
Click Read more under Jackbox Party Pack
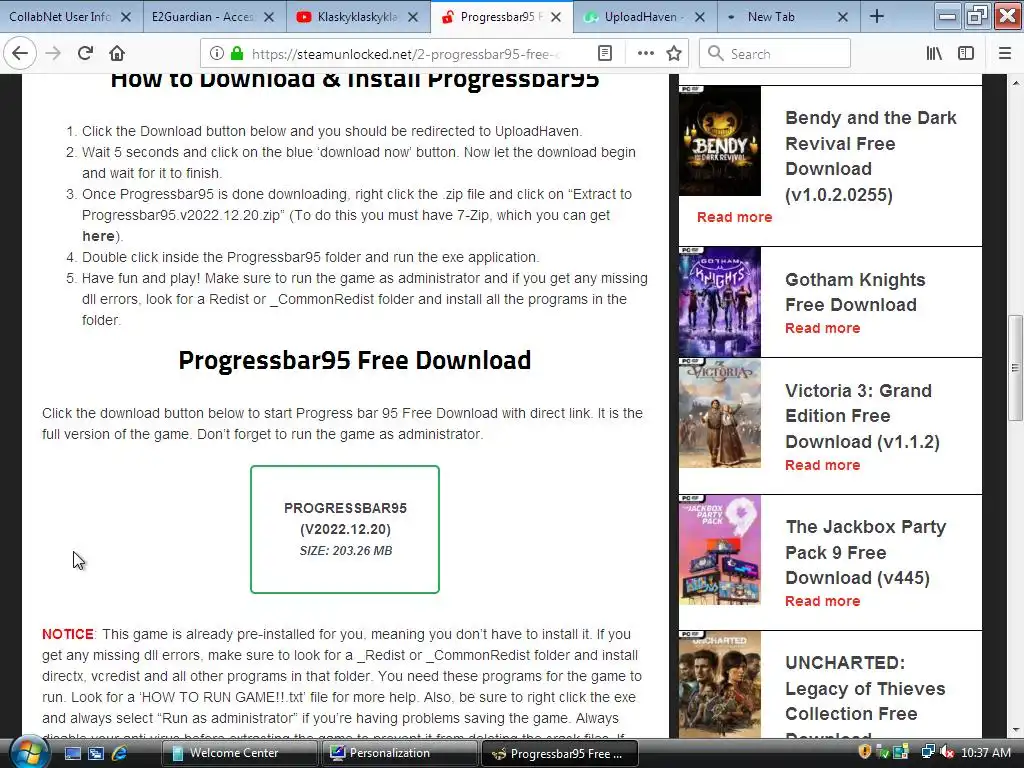822,601
